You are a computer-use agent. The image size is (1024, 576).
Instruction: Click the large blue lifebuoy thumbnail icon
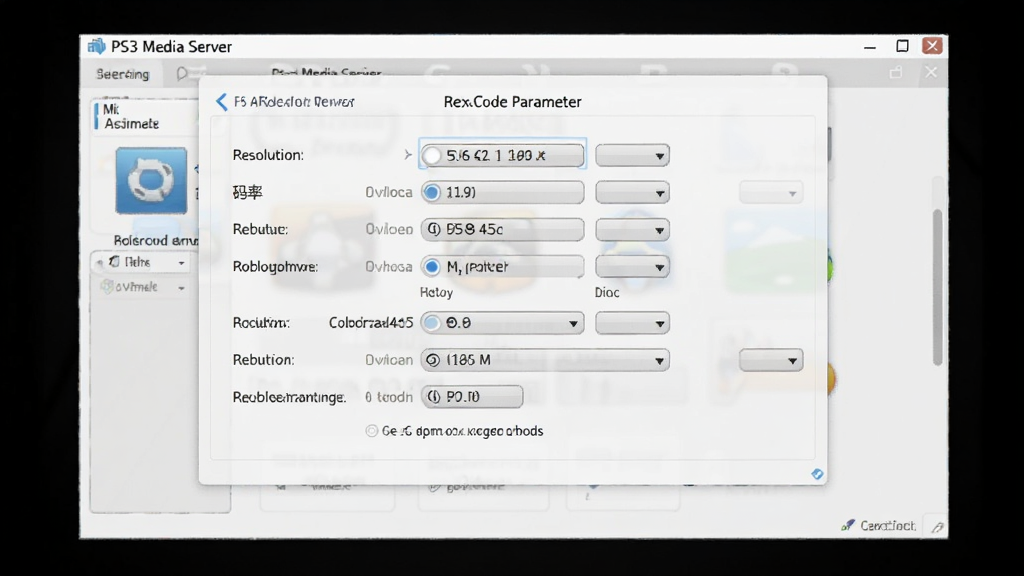click(x=151, y=181)
